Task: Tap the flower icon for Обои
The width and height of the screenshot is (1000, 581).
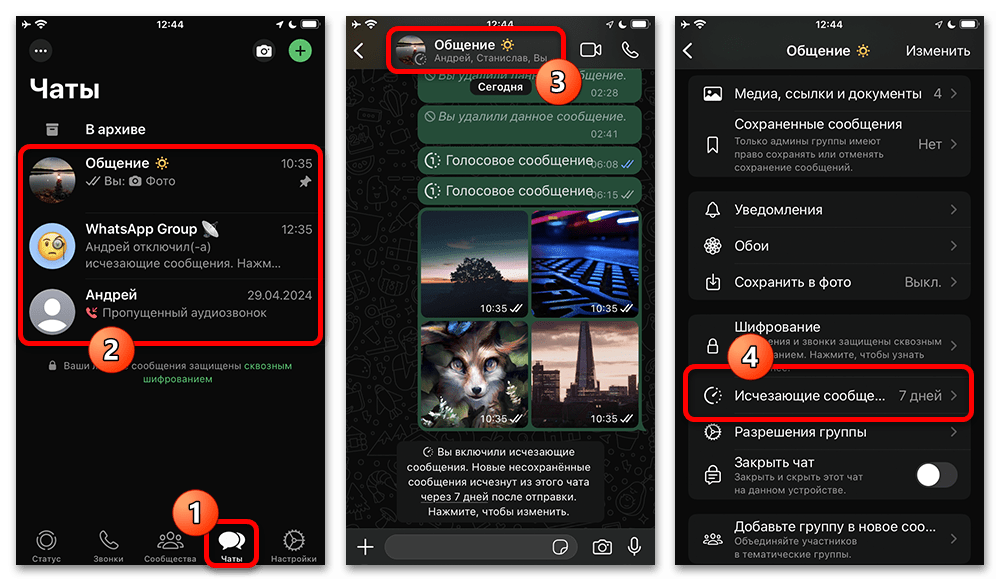Action: [x=712, y=246]
